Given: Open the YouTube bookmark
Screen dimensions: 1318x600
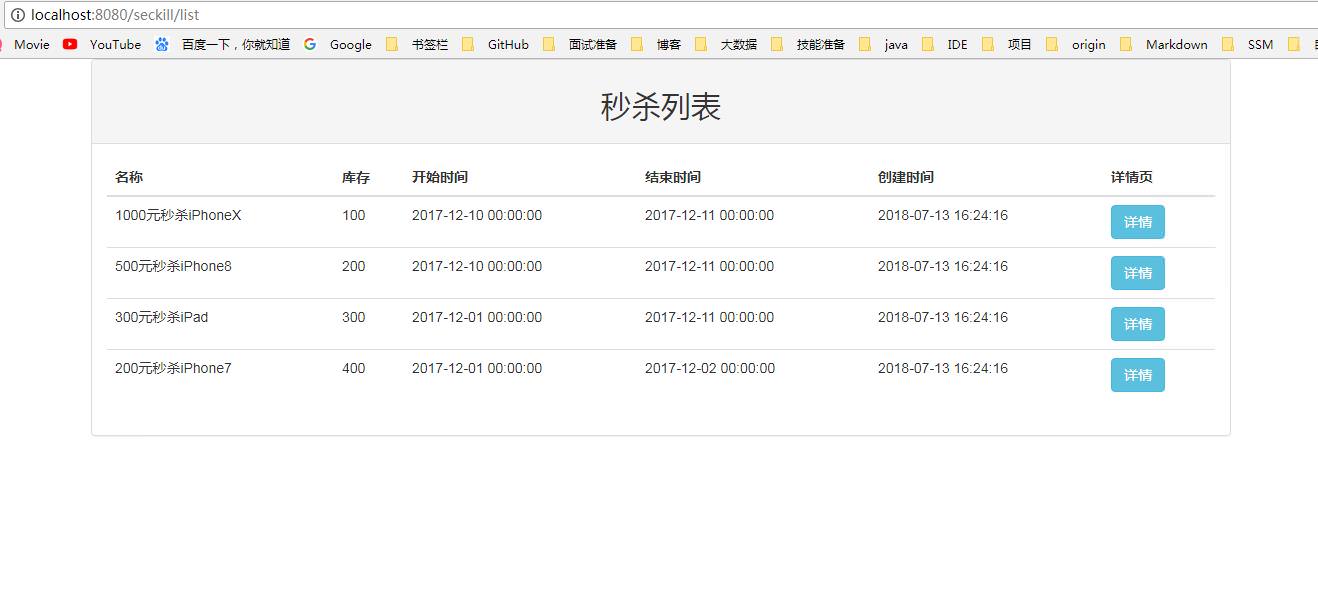Looking at the screenshot, I should [102, 44].
